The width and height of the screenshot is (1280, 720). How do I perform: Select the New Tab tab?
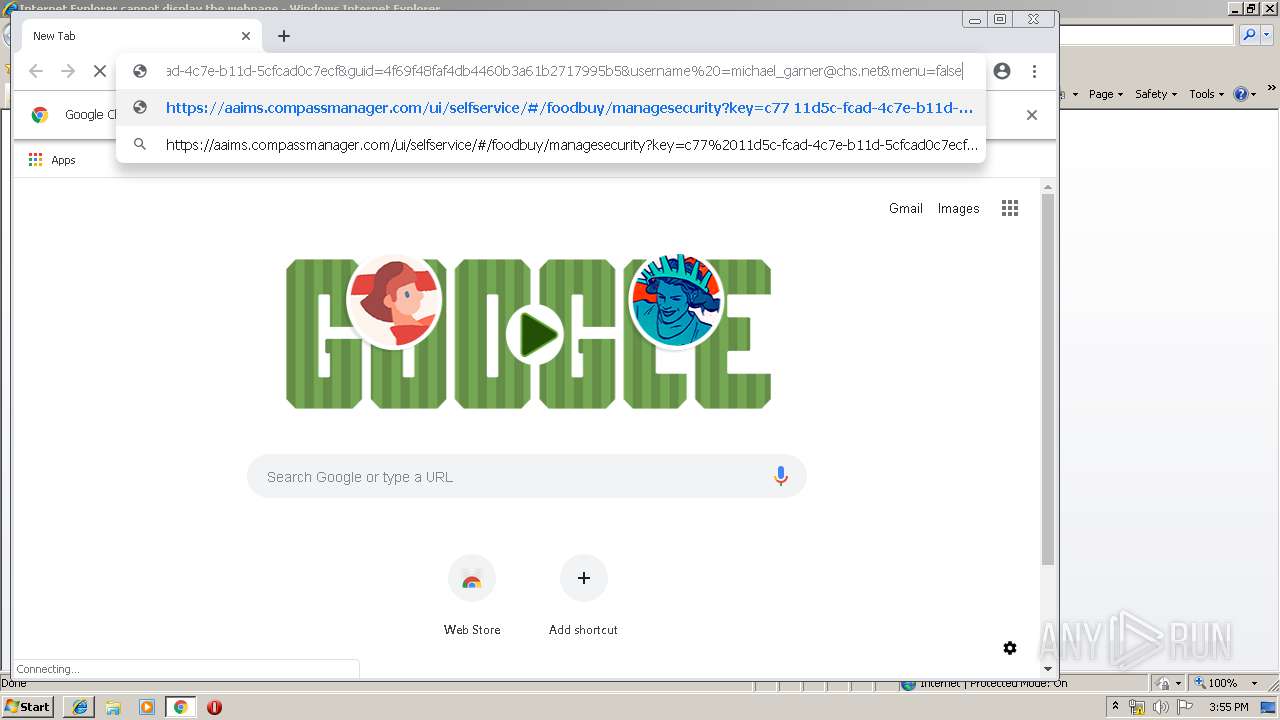point(140,36)
